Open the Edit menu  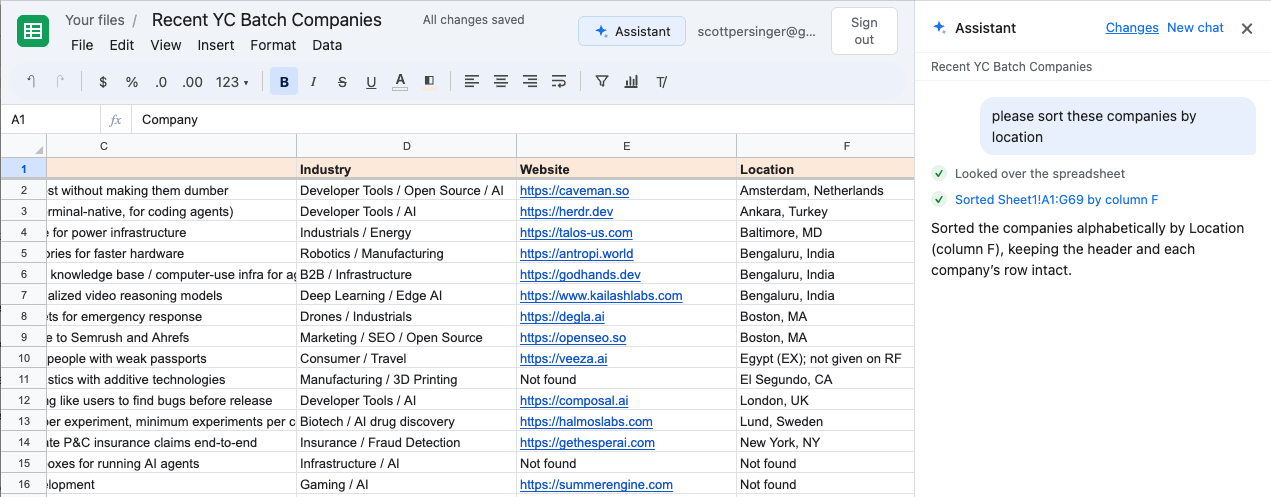point(122,45)
